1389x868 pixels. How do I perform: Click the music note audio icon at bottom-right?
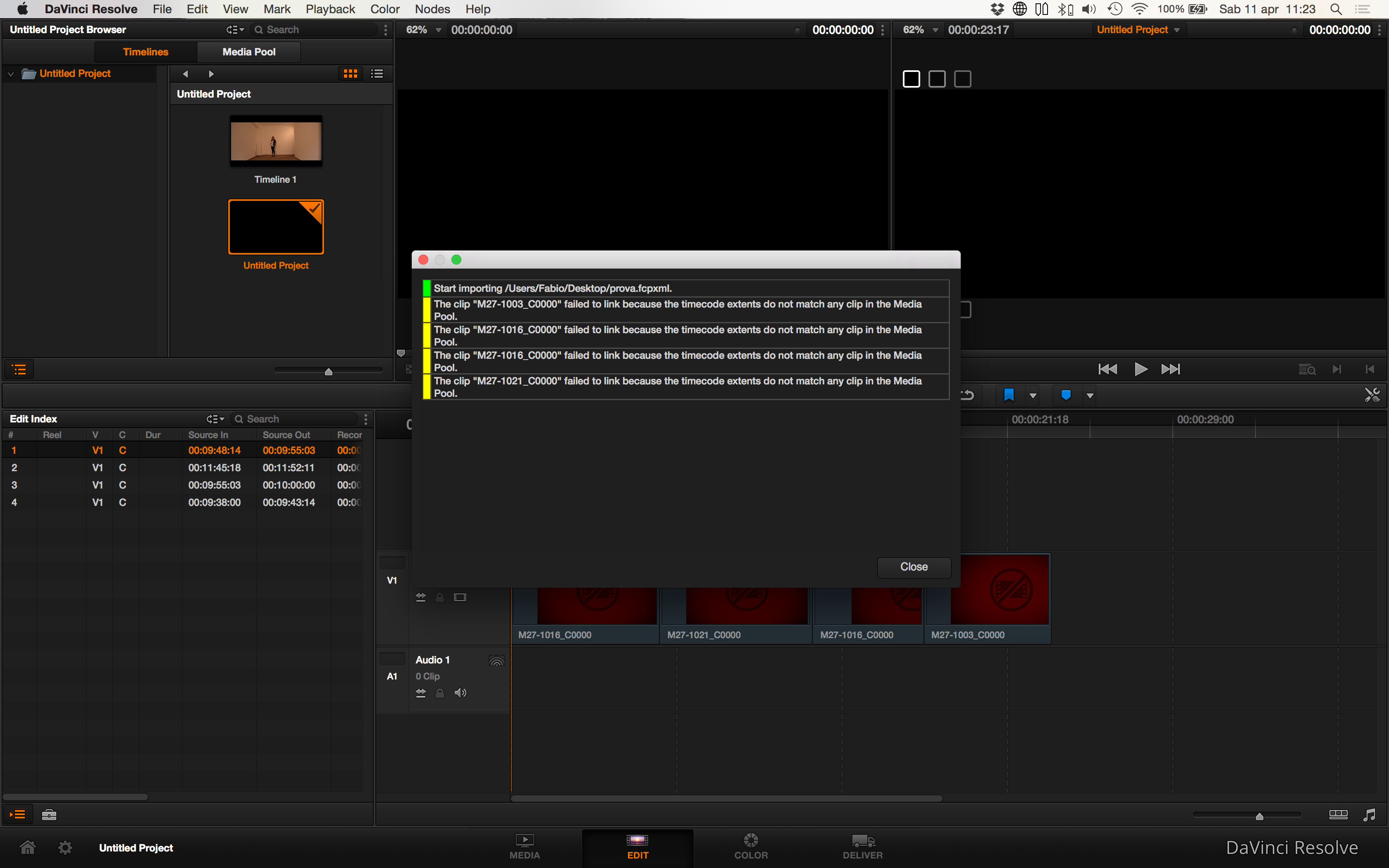[x=1370, y=815]
